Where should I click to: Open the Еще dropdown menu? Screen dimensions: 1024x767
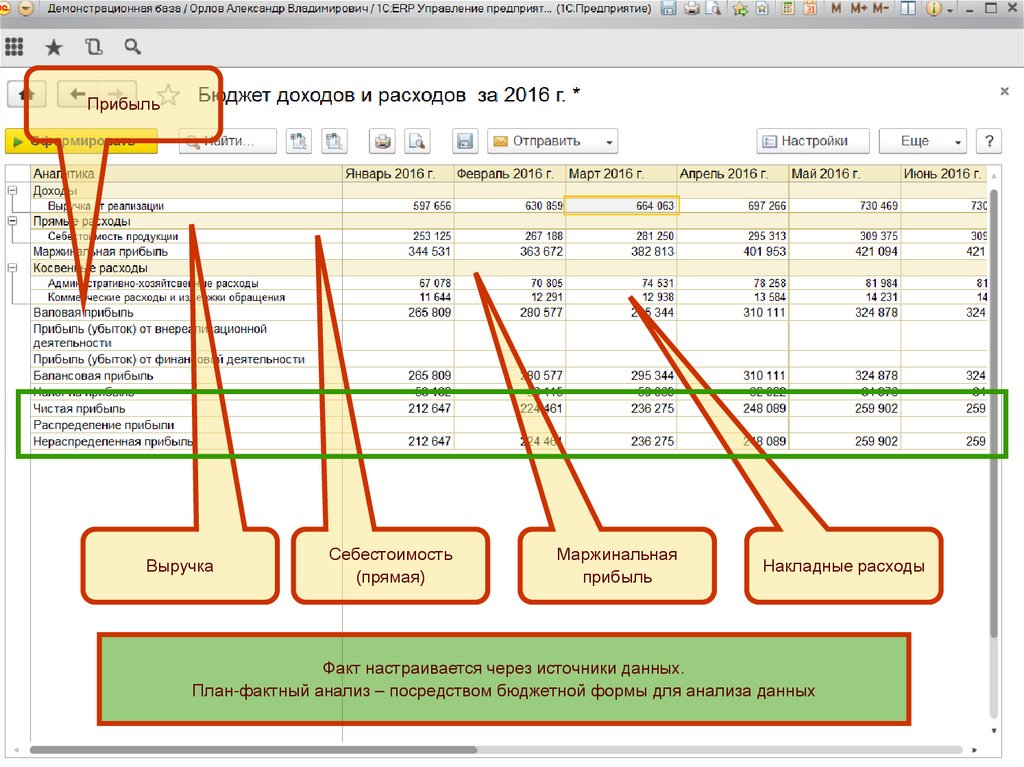point(923,141)
